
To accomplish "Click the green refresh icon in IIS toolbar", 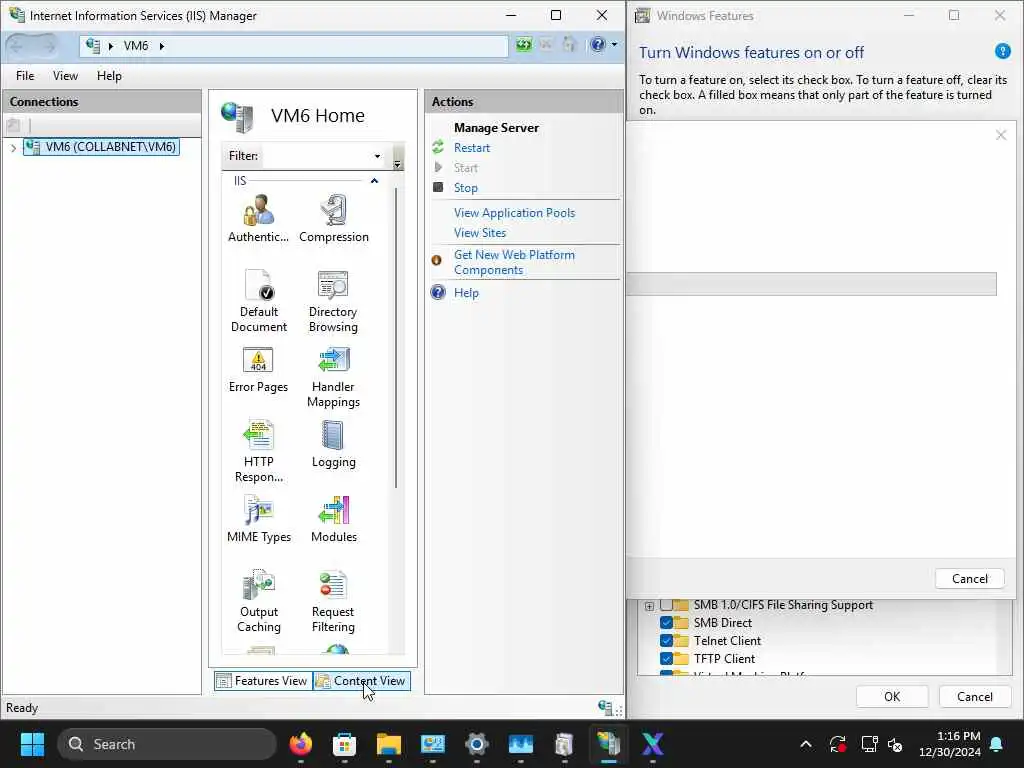I will (524, 45).
